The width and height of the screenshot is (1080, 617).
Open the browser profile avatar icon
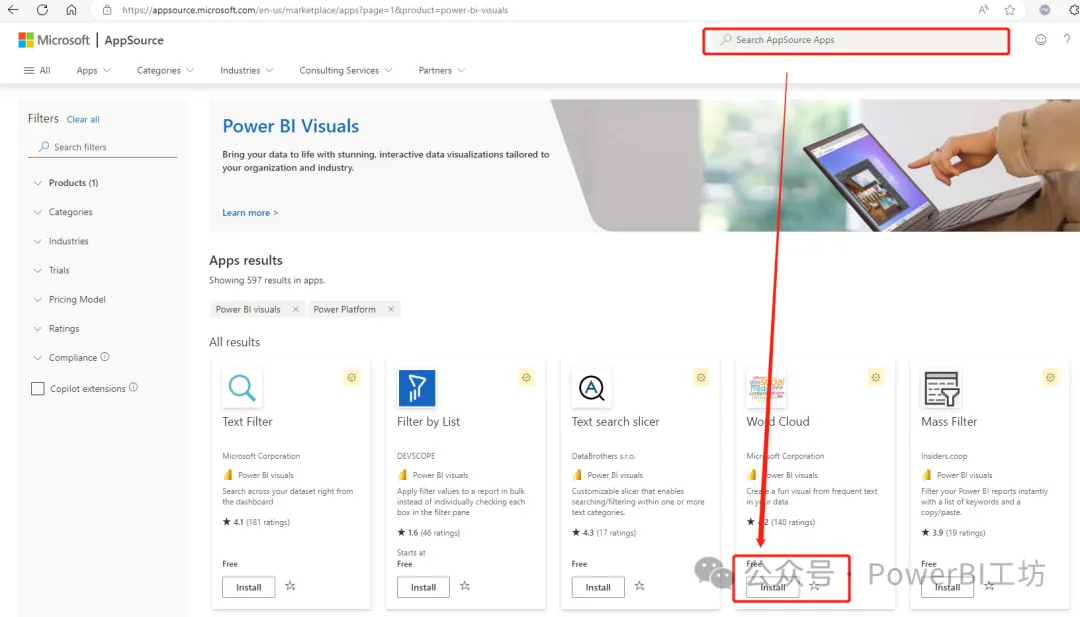1045,10
